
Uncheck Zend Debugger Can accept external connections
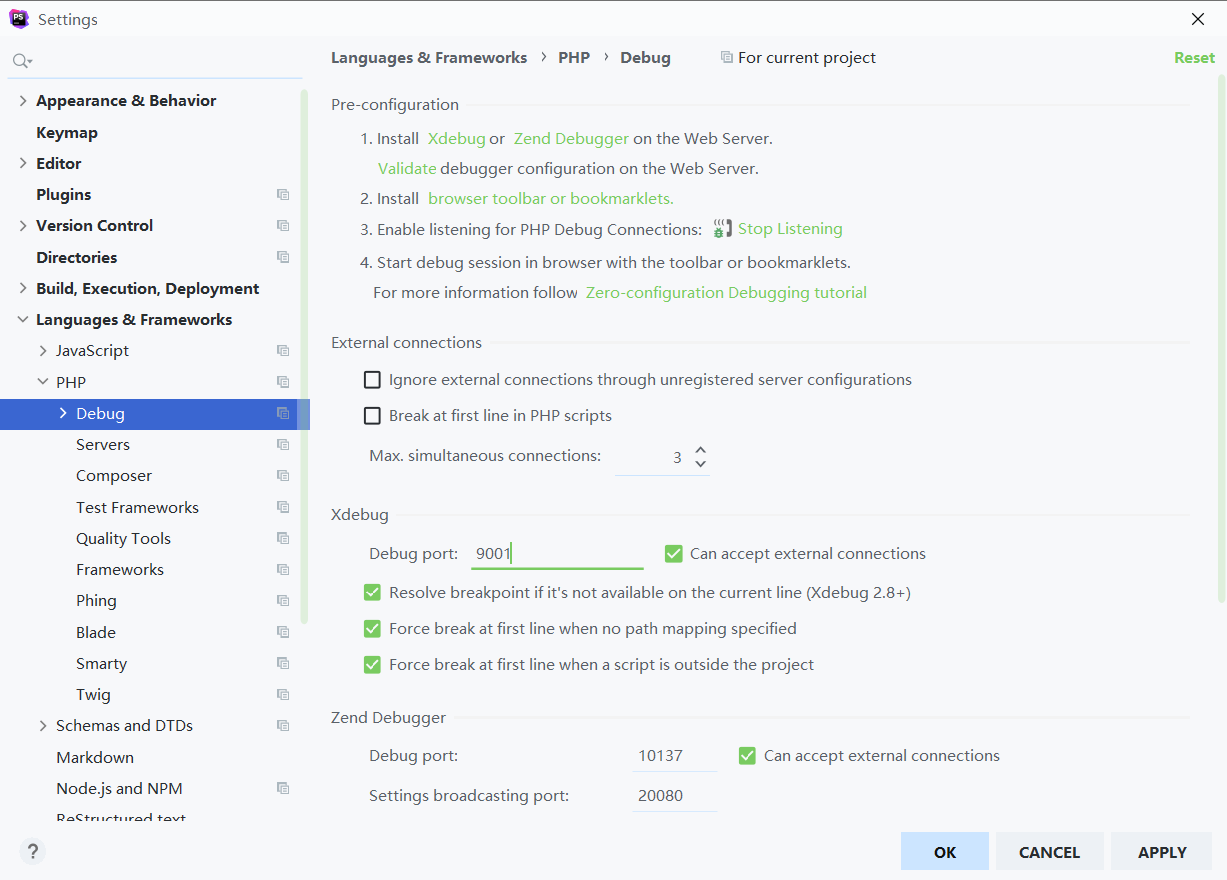coord(747,756)
